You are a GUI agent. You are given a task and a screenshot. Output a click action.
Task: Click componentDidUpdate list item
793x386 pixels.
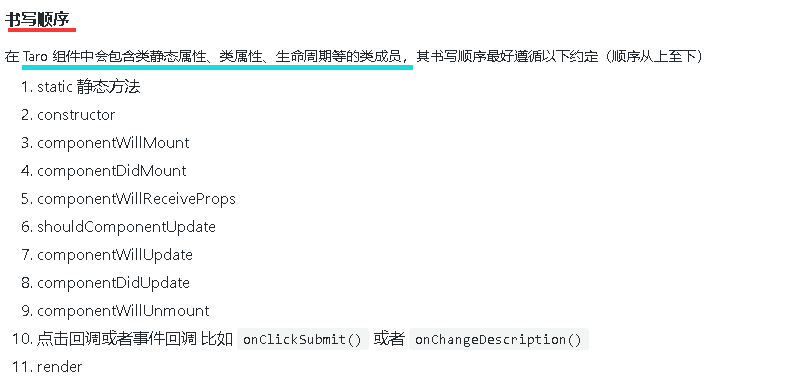point(113,282)
